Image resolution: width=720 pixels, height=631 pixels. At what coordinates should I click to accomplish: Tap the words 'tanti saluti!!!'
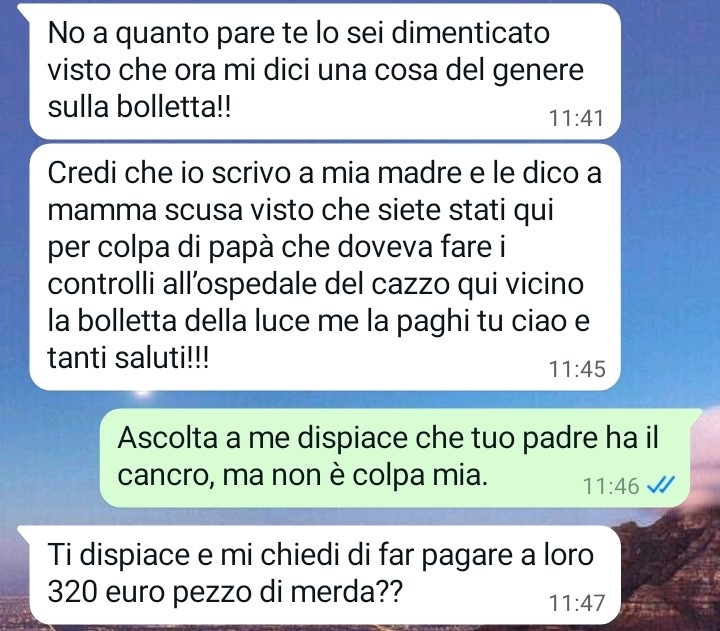pos(129,357)
